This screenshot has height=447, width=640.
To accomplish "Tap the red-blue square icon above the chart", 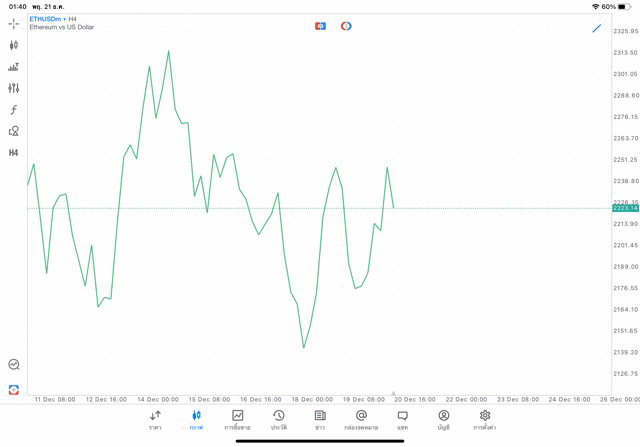I will click(x=320, y=26).
